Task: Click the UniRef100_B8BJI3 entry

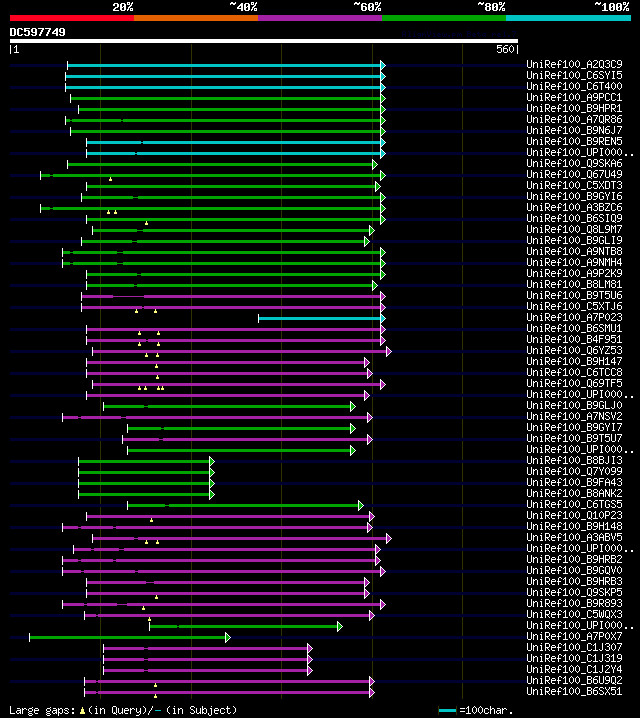Action: pyautogui.click(x=574, y=460)
